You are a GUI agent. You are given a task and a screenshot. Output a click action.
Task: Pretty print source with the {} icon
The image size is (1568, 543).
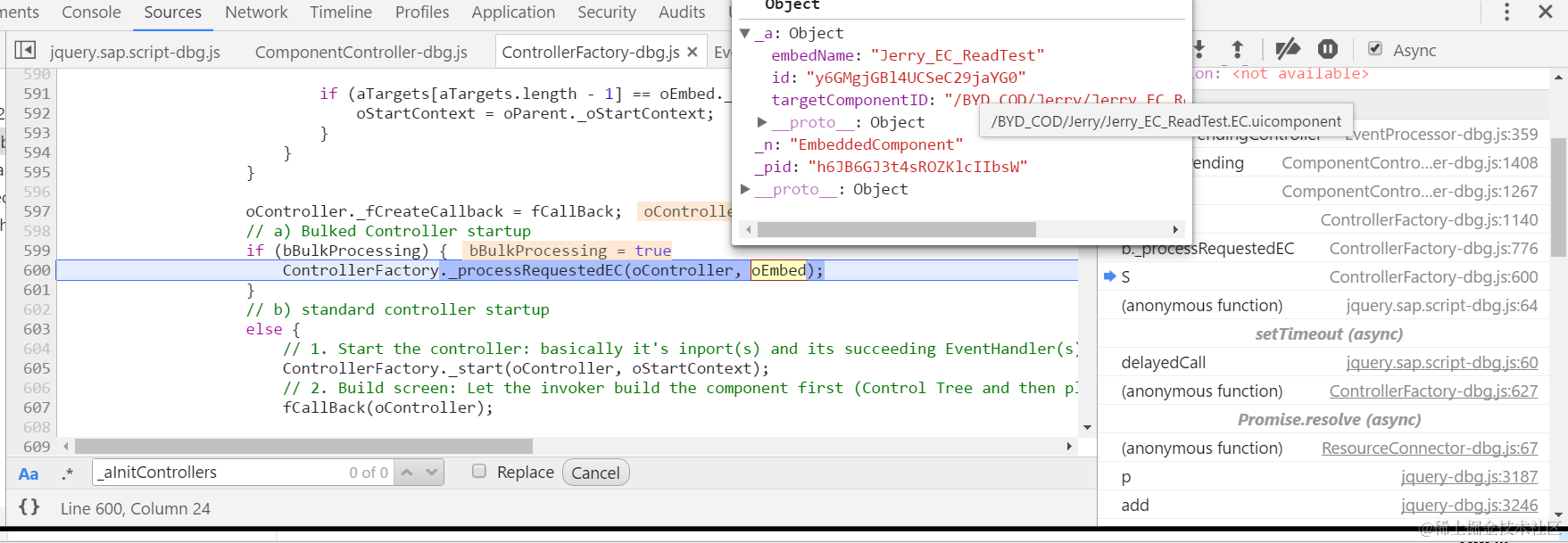29,507
